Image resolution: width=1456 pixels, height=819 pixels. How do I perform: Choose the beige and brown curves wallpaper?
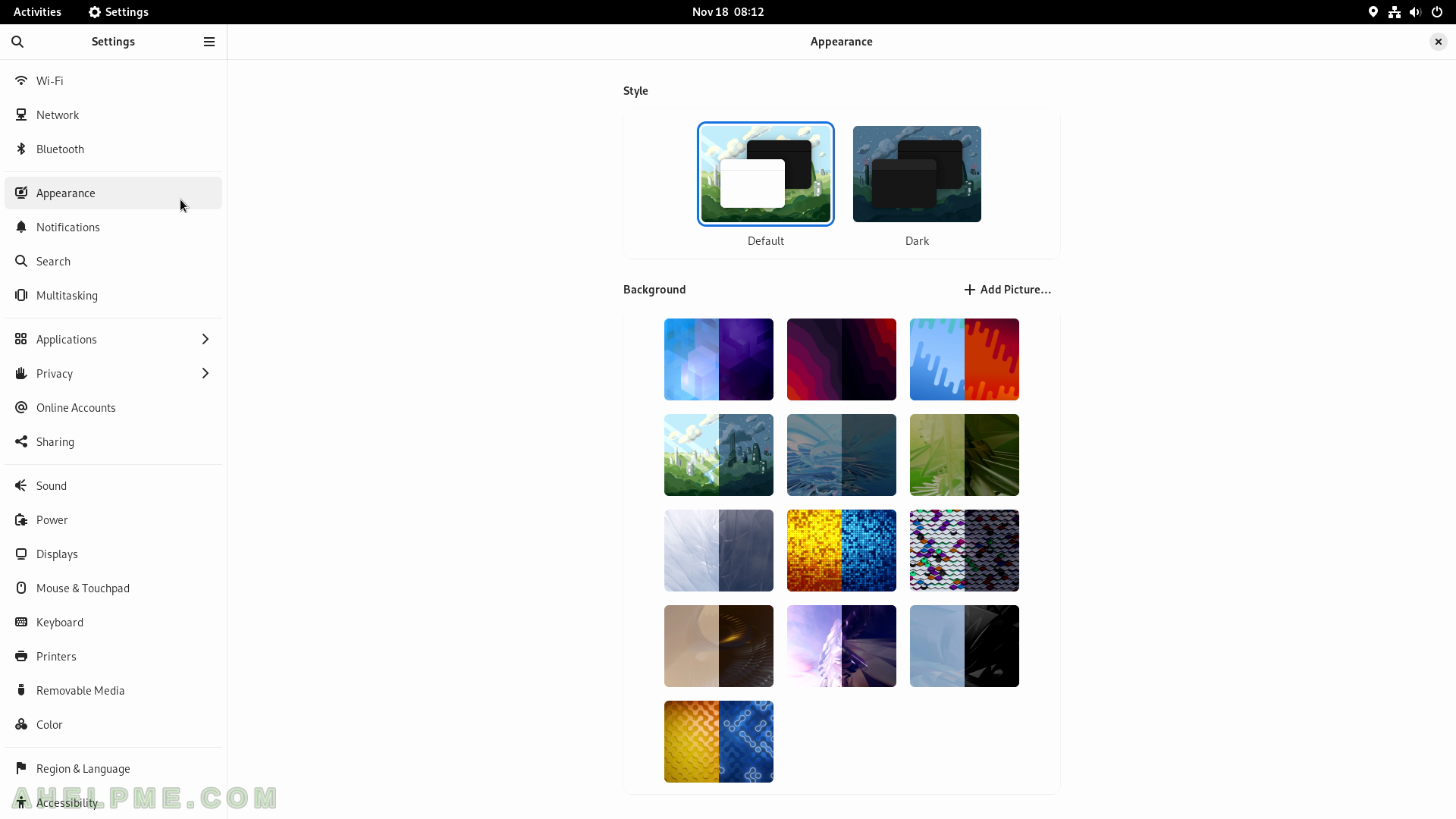coord(719,646)
